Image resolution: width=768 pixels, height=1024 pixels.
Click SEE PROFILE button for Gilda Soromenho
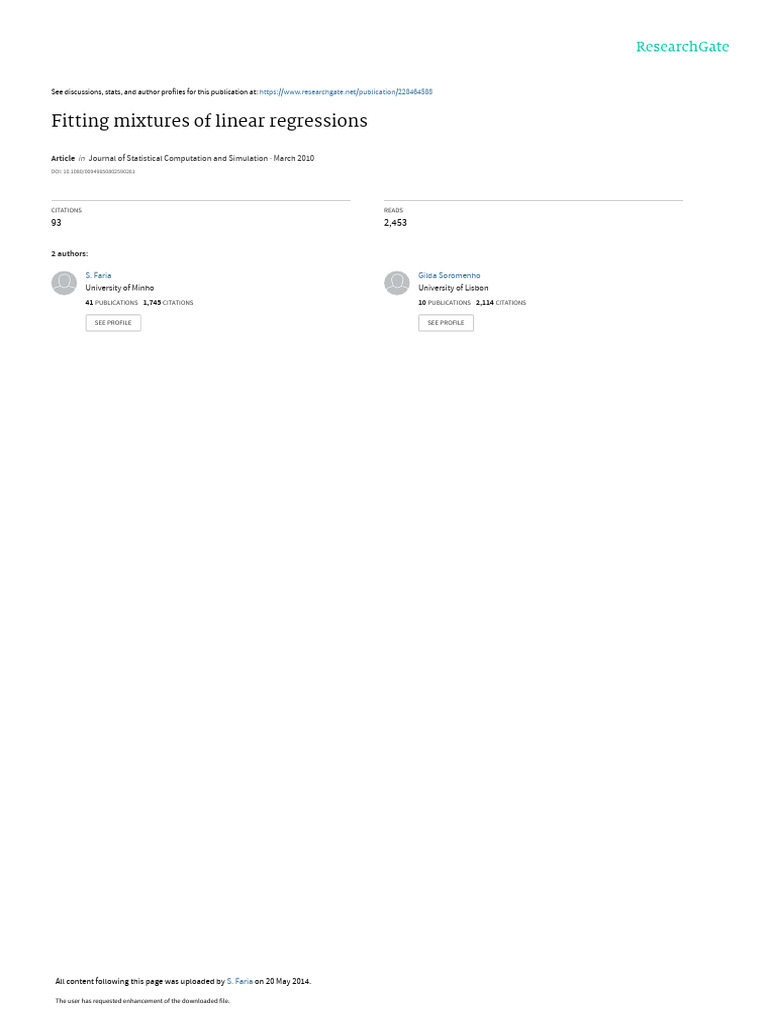pyautogui.click(x=446, y=323)
